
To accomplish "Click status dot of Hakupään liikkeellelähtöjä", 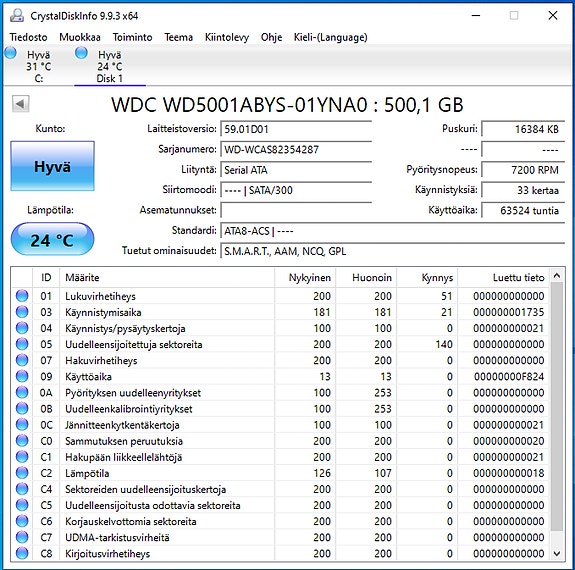I will [x=22, y=457].
